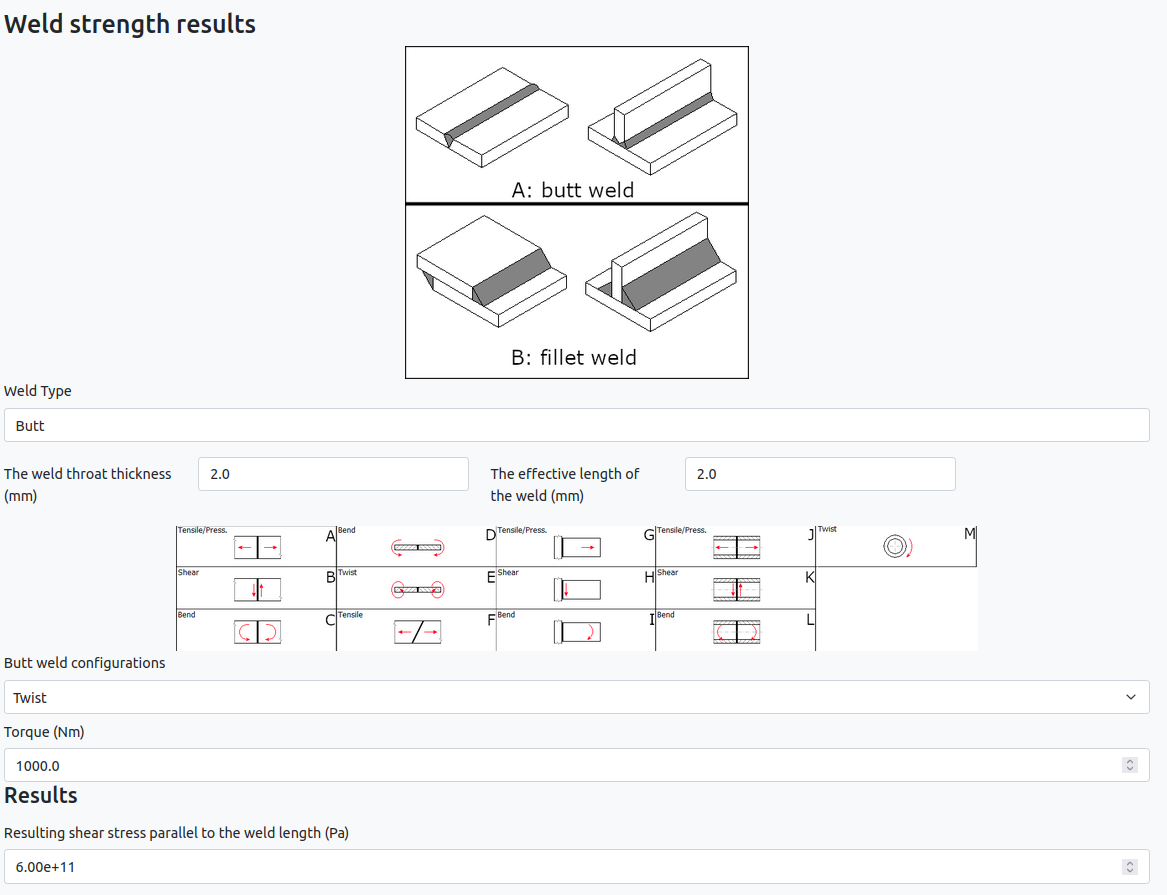Expand the Twist dropdown chevron

[x=1131, y=697]
